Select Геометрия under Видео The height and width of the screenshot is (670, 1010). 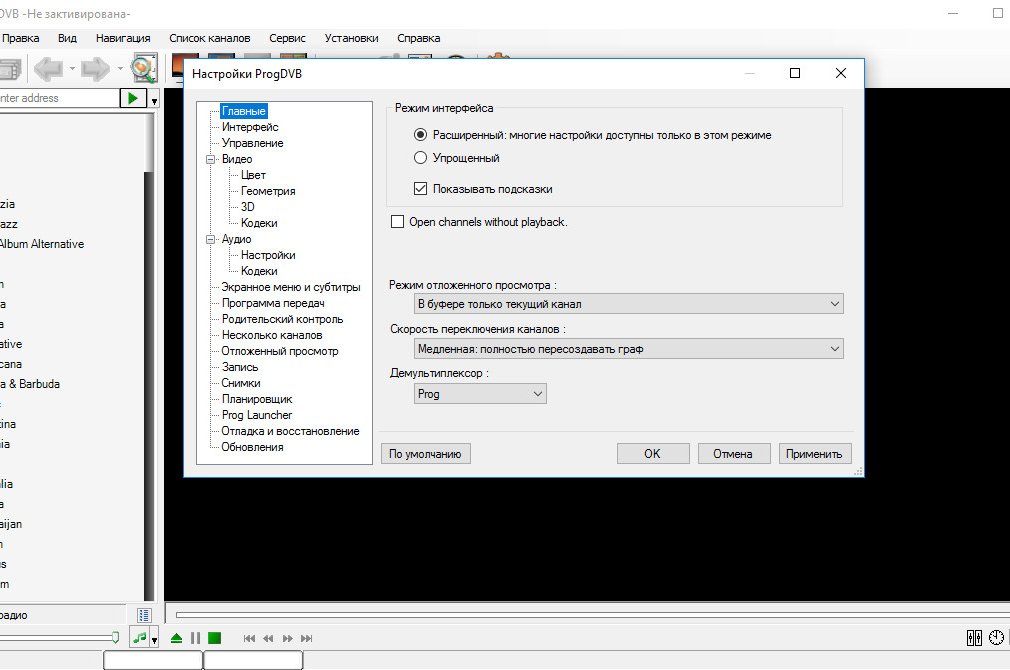click(x=268, y=191)
